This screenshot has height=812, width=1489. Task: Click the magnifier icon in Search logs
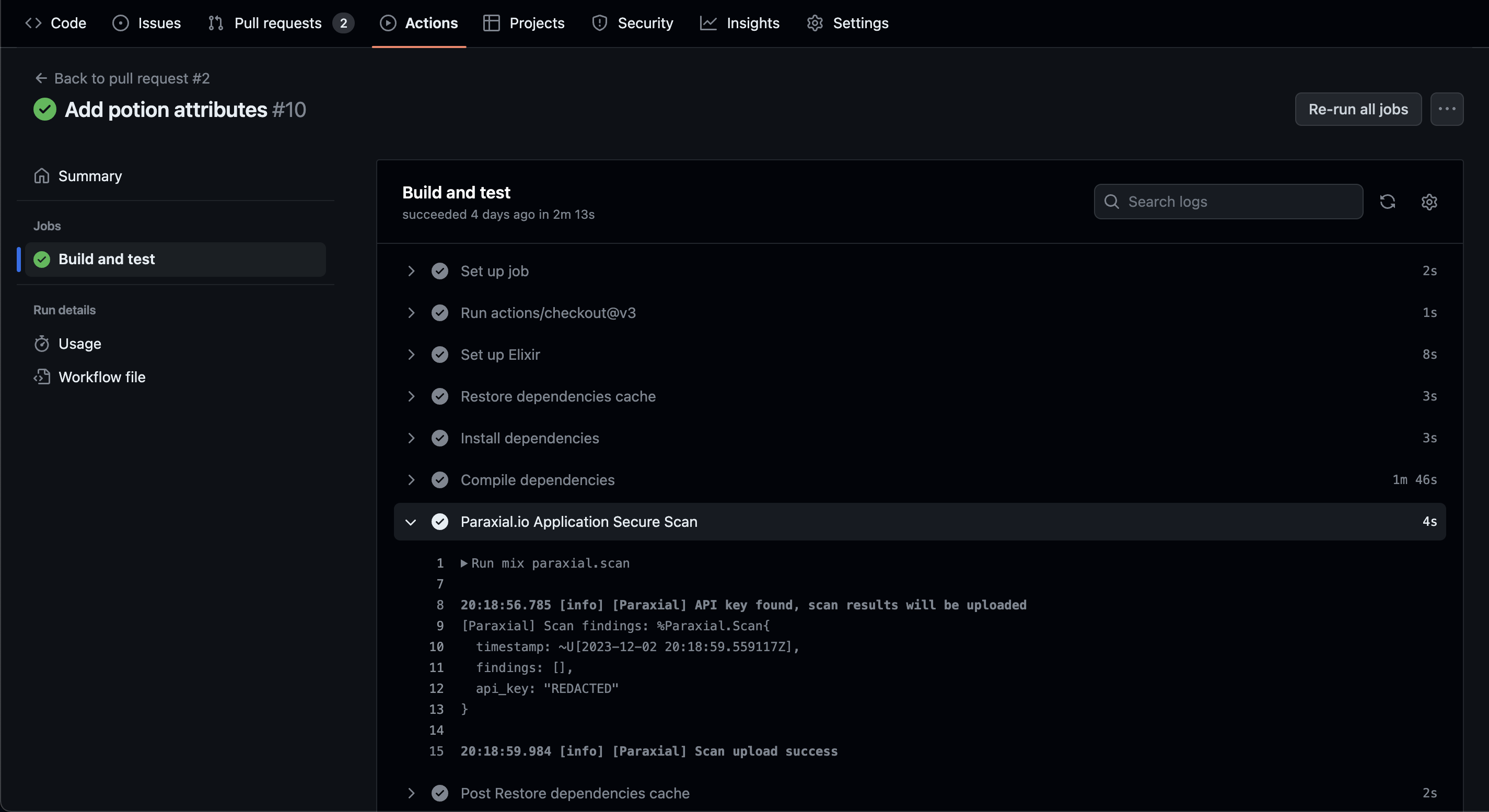[x=1111, y=202]
